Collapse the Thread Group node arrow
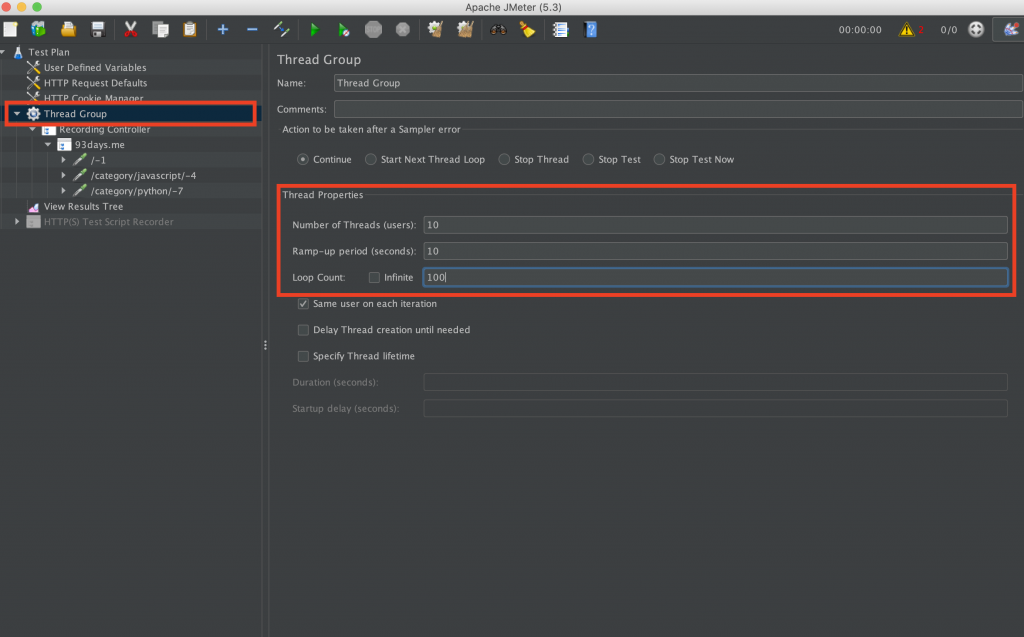Screen dimensions: 1024x637 pos(17,114)
